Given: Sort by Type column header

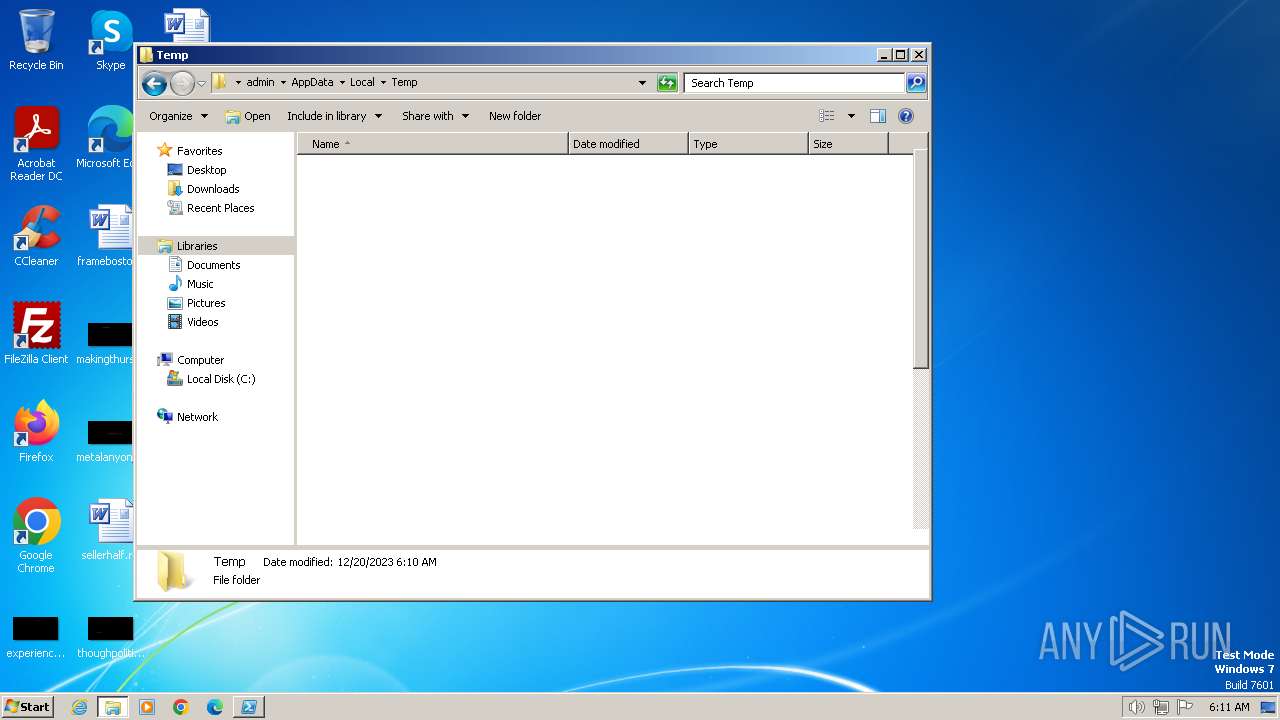Looking at the screenshot, I should pyautogui.click(x=748, y=144).
